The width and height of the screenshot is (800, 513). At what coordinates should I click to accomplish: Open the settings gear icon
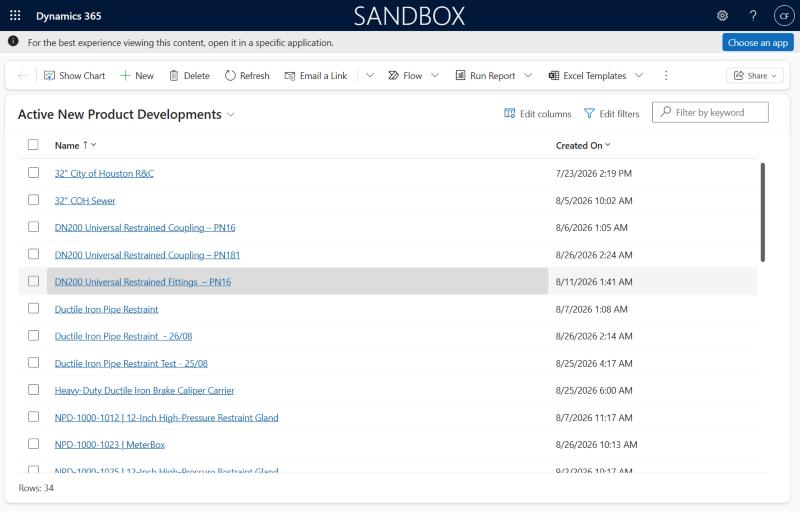tap(722, 16)
